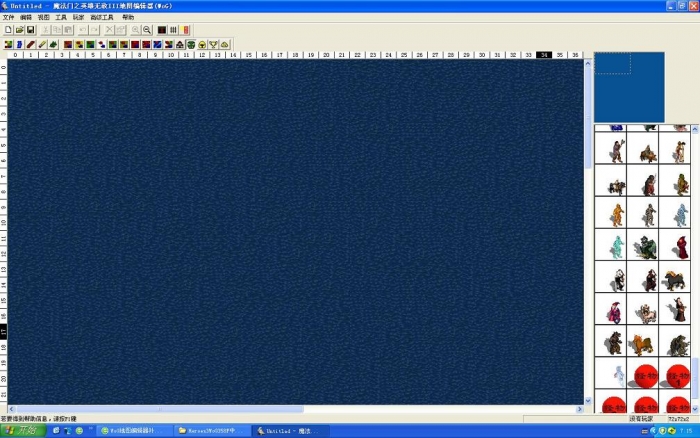Viewport: 700px width, 438px height.
Task: Show blue water objects palette
Action: (157, 44)
